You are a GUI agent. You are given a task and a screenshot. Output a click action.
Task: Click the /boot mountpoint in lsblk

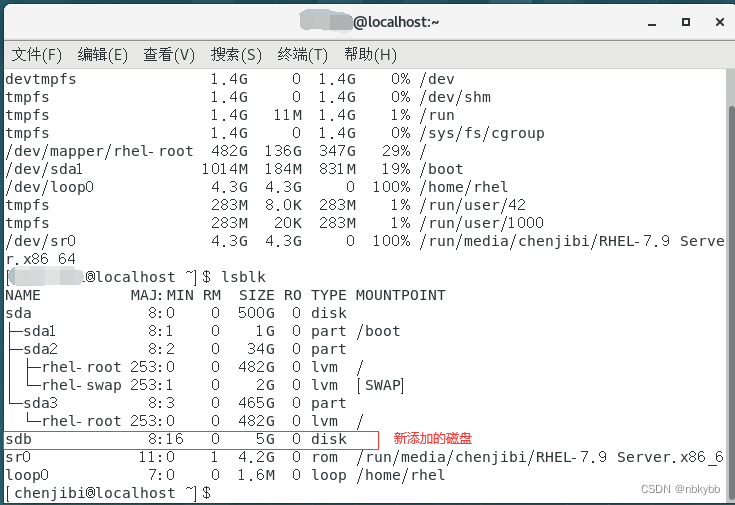pyautogui.click(x=378, y=331)
